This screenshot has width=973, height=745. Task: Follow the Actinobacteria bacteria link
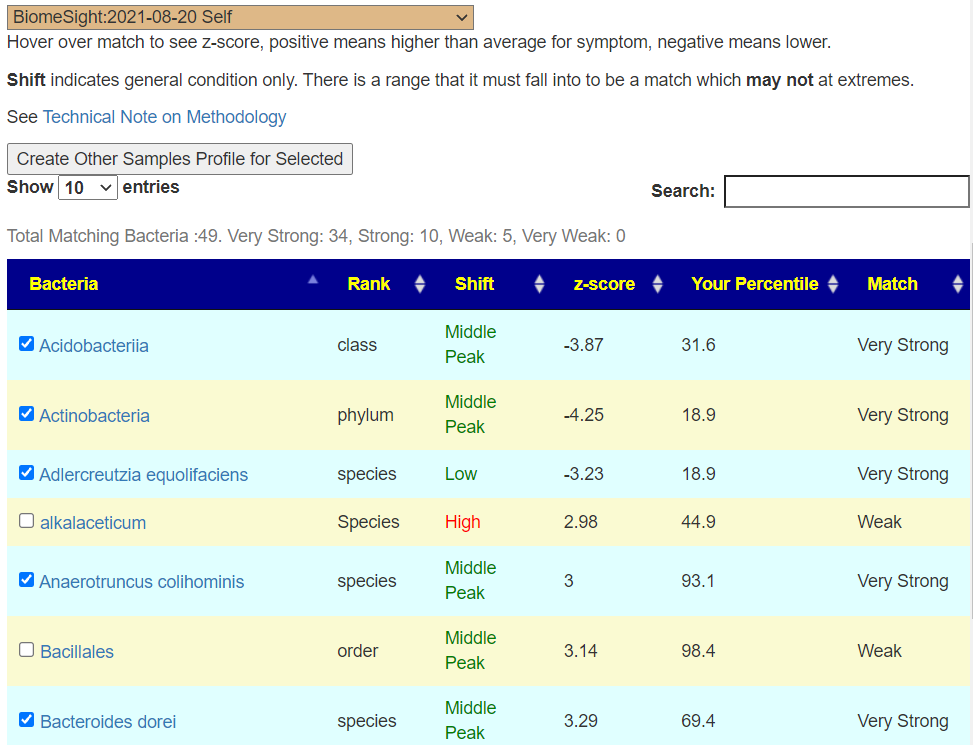tap(94, 416)
